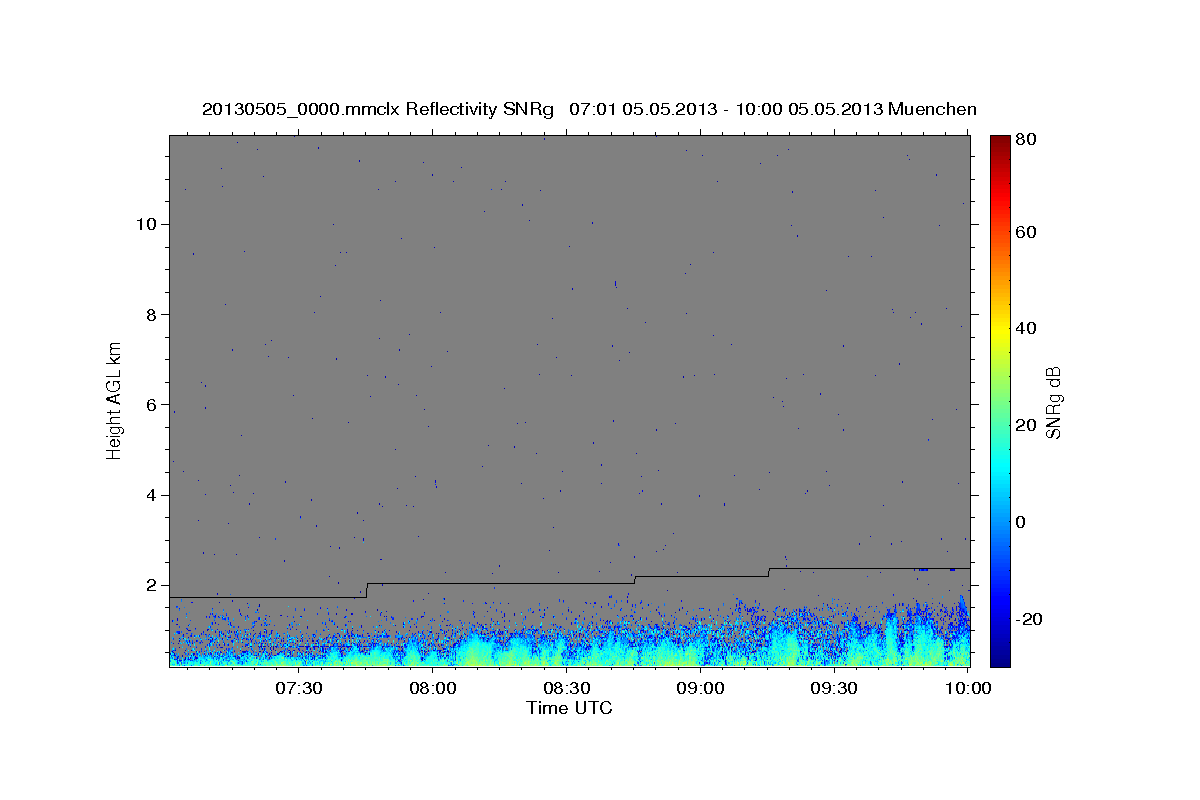Click the height axis label 10
This screenshot has height=800, width=1200.
point(148,223)
